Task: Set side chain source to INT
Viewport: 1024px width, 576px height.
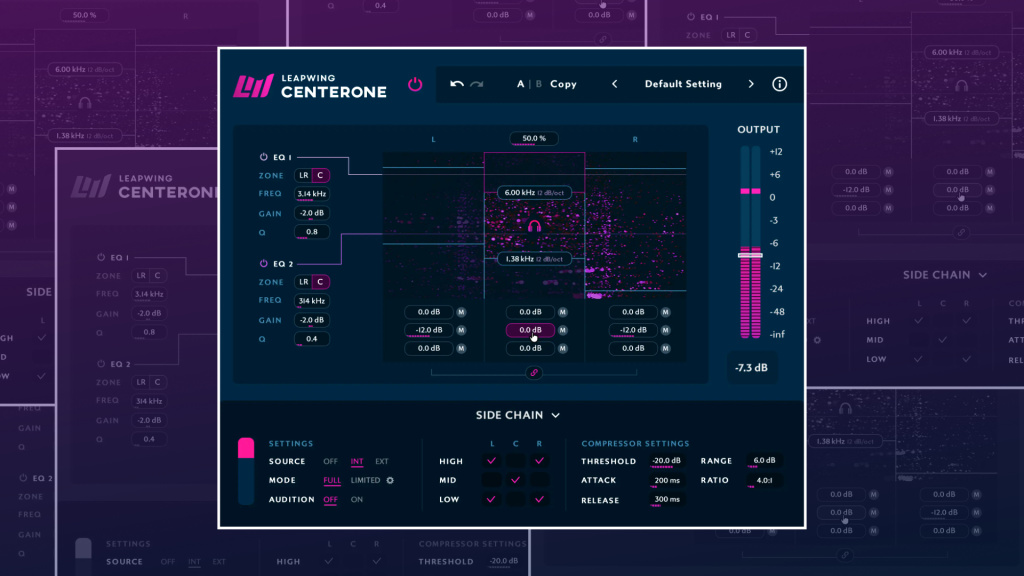Action: tap(357, 462)
